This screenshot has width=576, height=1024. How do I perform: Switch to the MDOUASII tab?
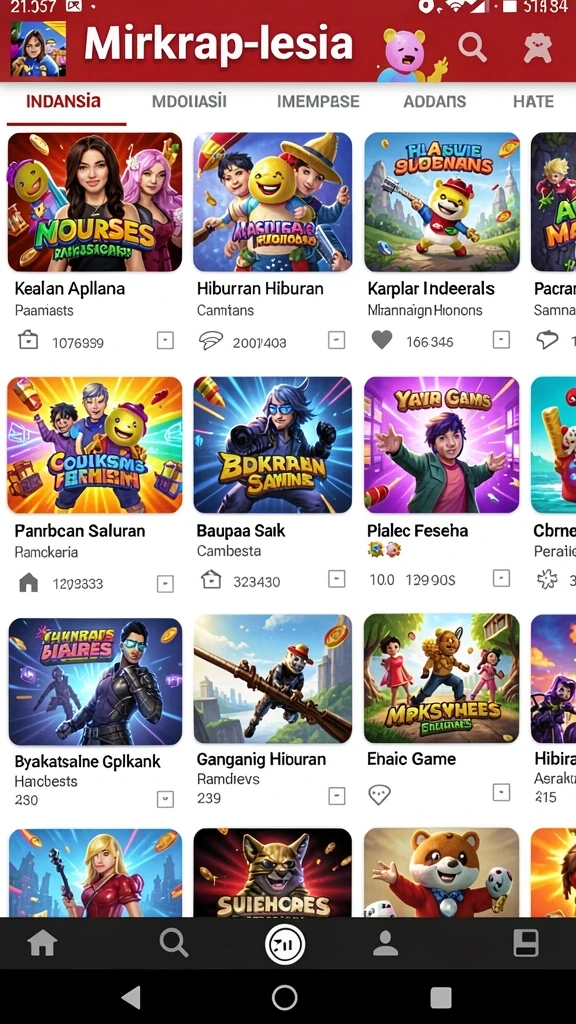click(189, 101)
